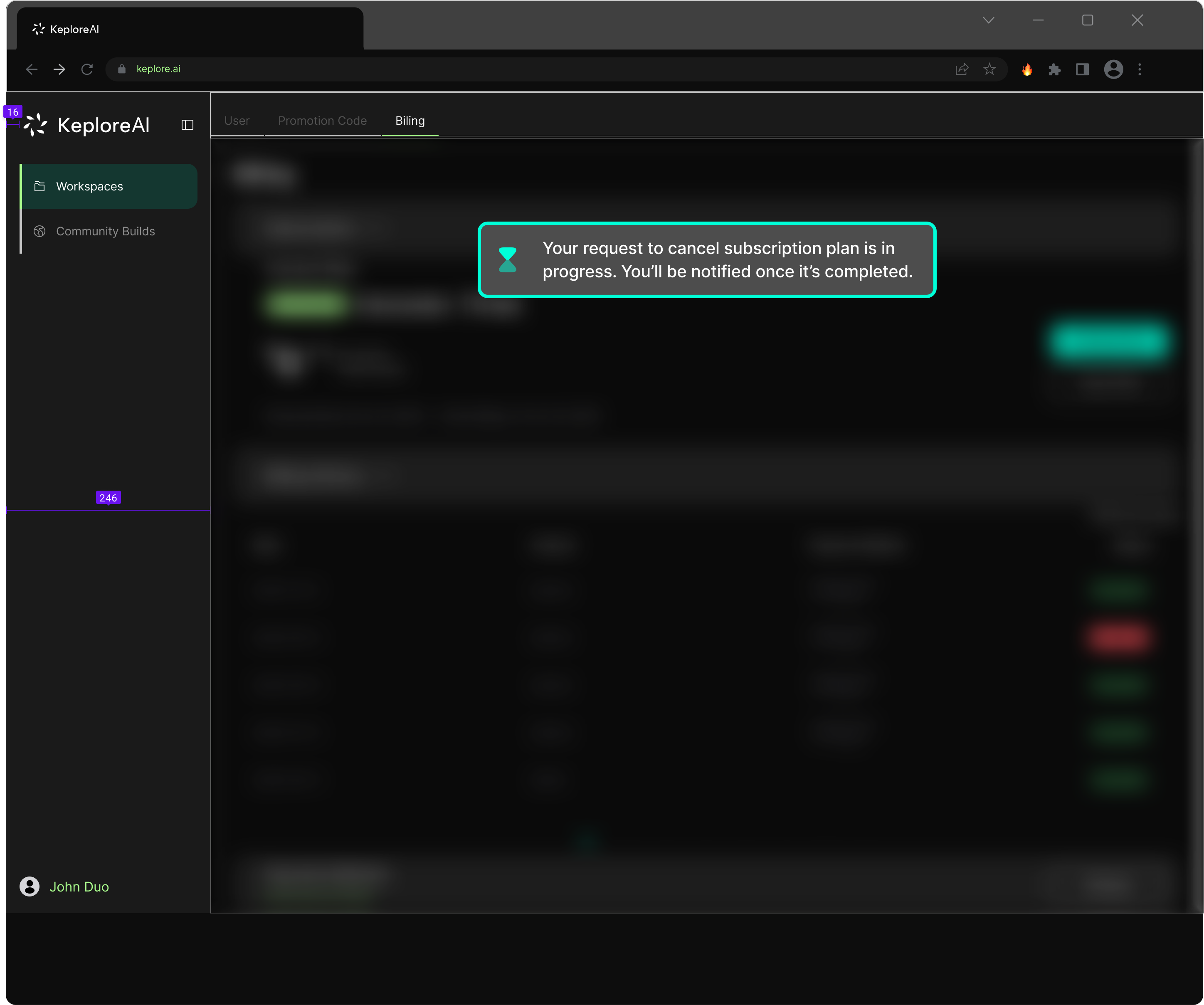Open the tab search chevron dropdown
This screenshot has height=1005, width=1204.
pyautogui.click(x=988, y=20)
